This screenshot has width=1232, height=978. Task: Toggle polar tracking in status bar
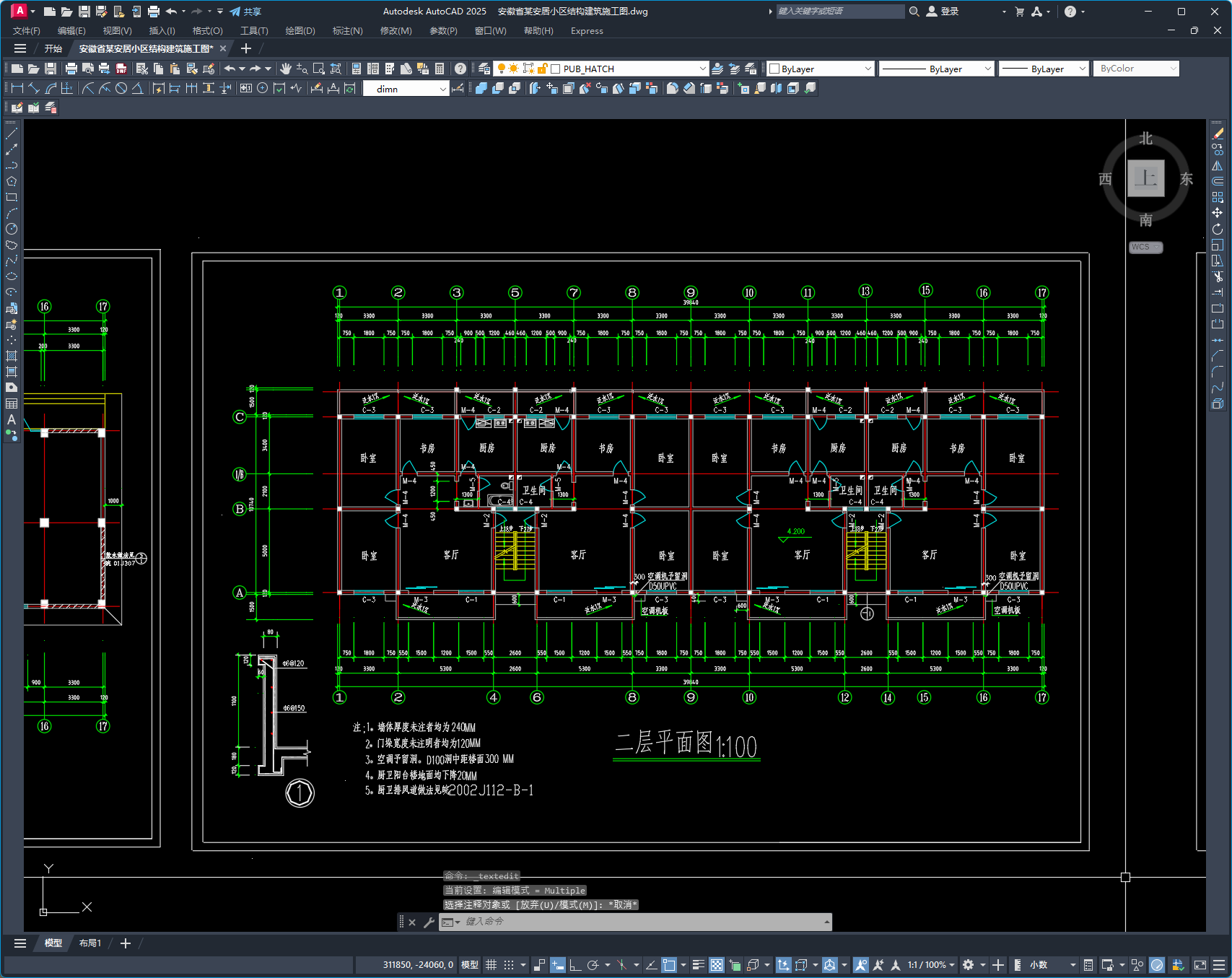(593, 965)
